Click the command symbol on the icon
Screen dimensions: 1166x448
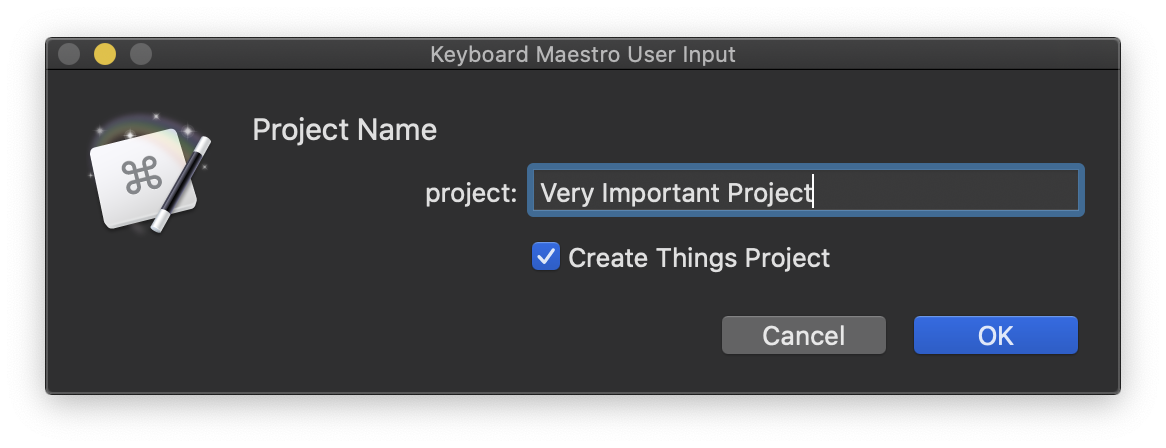141,175
